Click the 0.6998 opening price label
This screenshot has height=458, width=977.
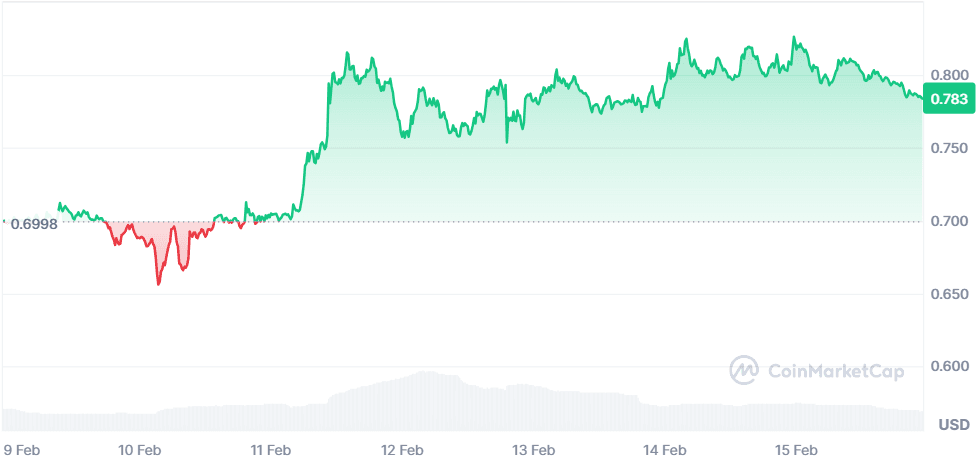pyautogui.click(x=33, y=223)
